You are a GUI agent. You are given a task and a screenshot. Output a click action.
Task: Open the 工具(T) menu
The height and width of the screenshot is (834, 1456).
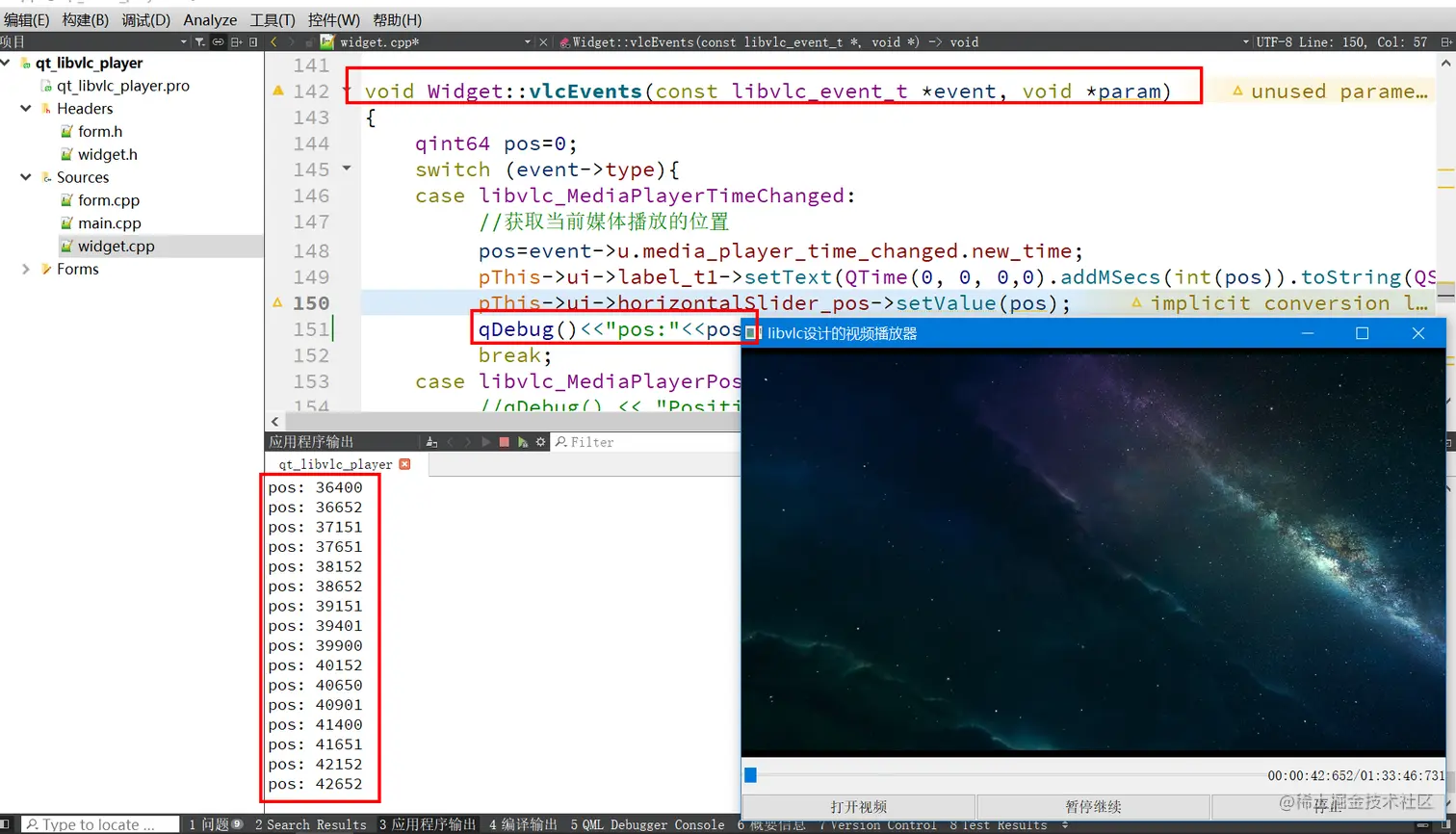[x=273, y=19]
